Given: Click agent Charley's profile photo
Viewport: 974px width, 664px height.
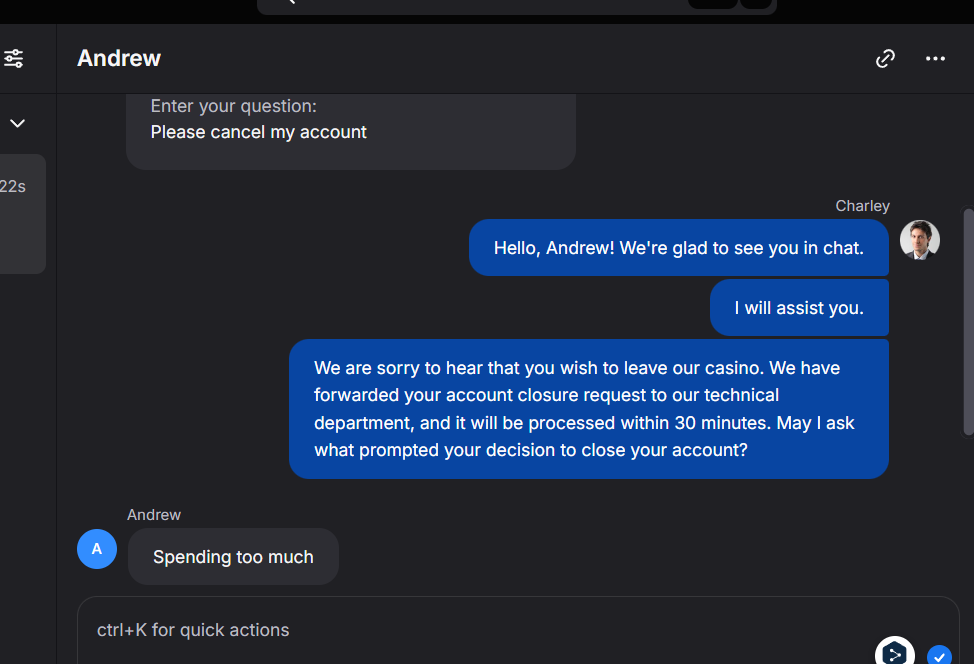Looking at the screenshot, I should 920,240.
